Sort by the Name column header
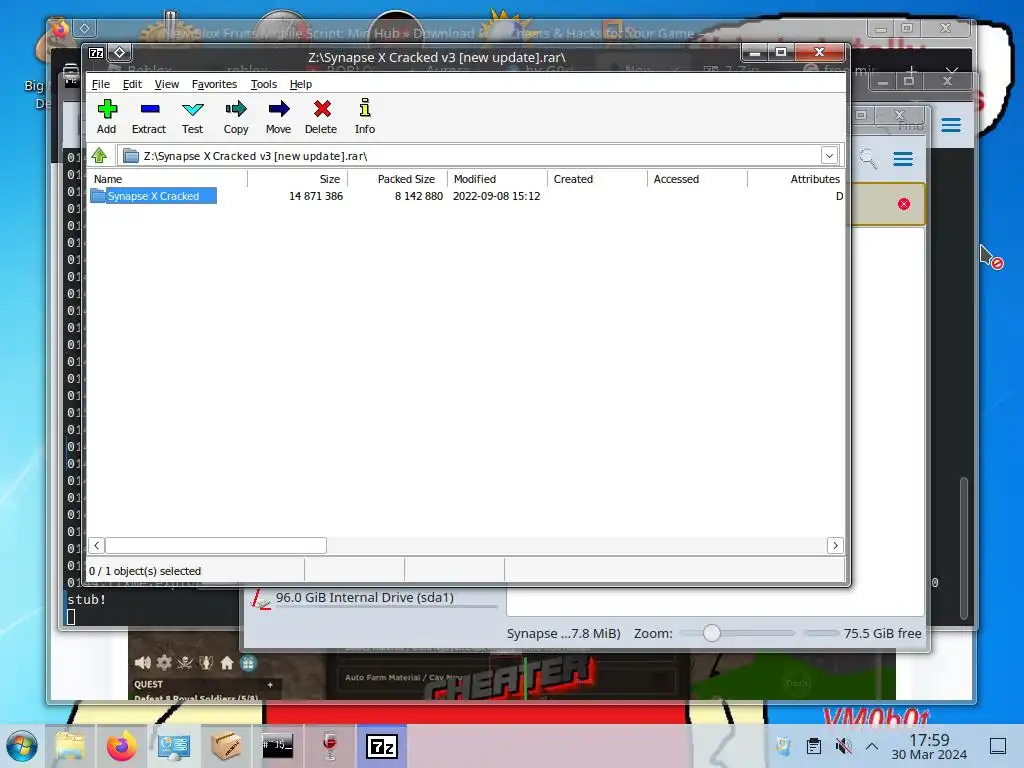 tap(168, 179)
